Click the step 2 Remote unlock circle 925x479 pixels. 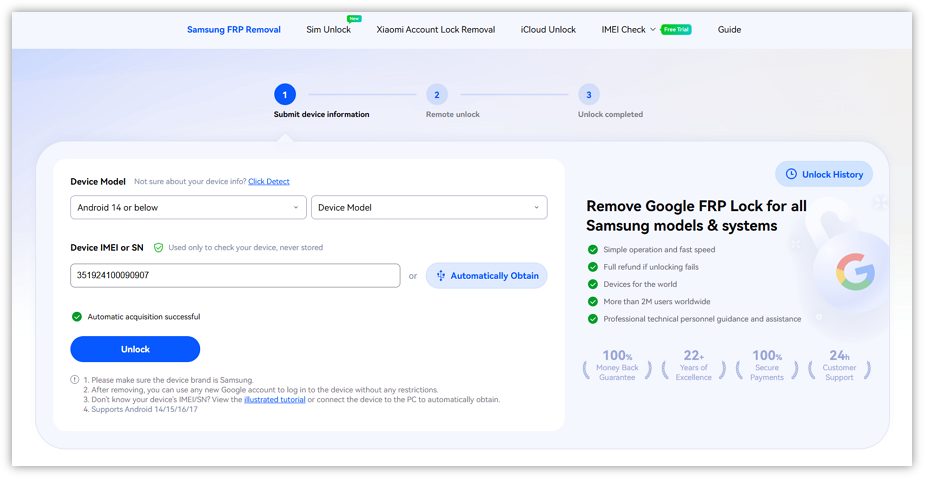tap(437, 94)
